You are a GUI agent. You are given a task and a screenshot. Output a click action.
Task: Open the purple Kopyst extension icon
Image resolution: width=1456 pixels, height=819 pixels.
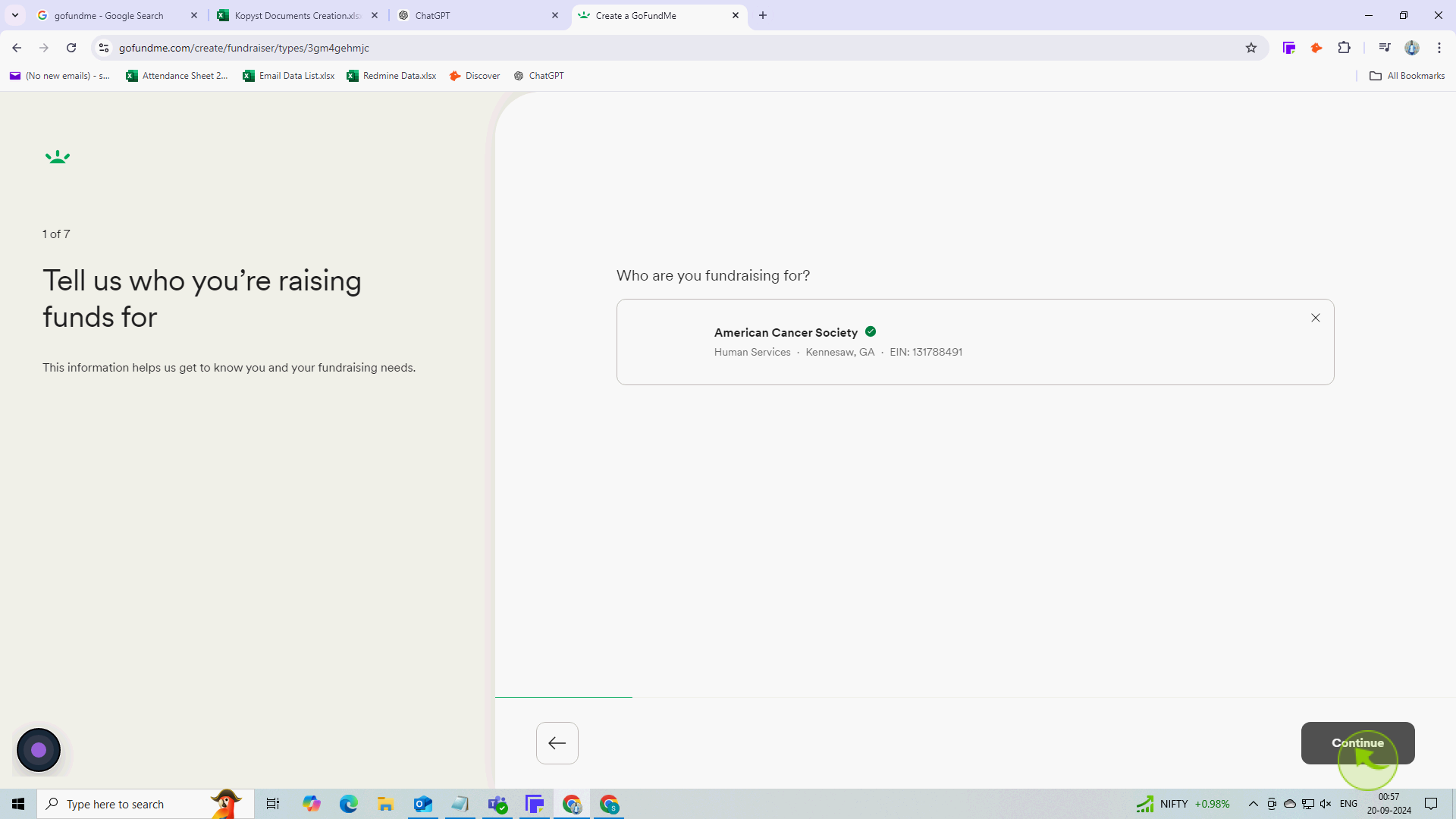click(x=1289, y=48)
